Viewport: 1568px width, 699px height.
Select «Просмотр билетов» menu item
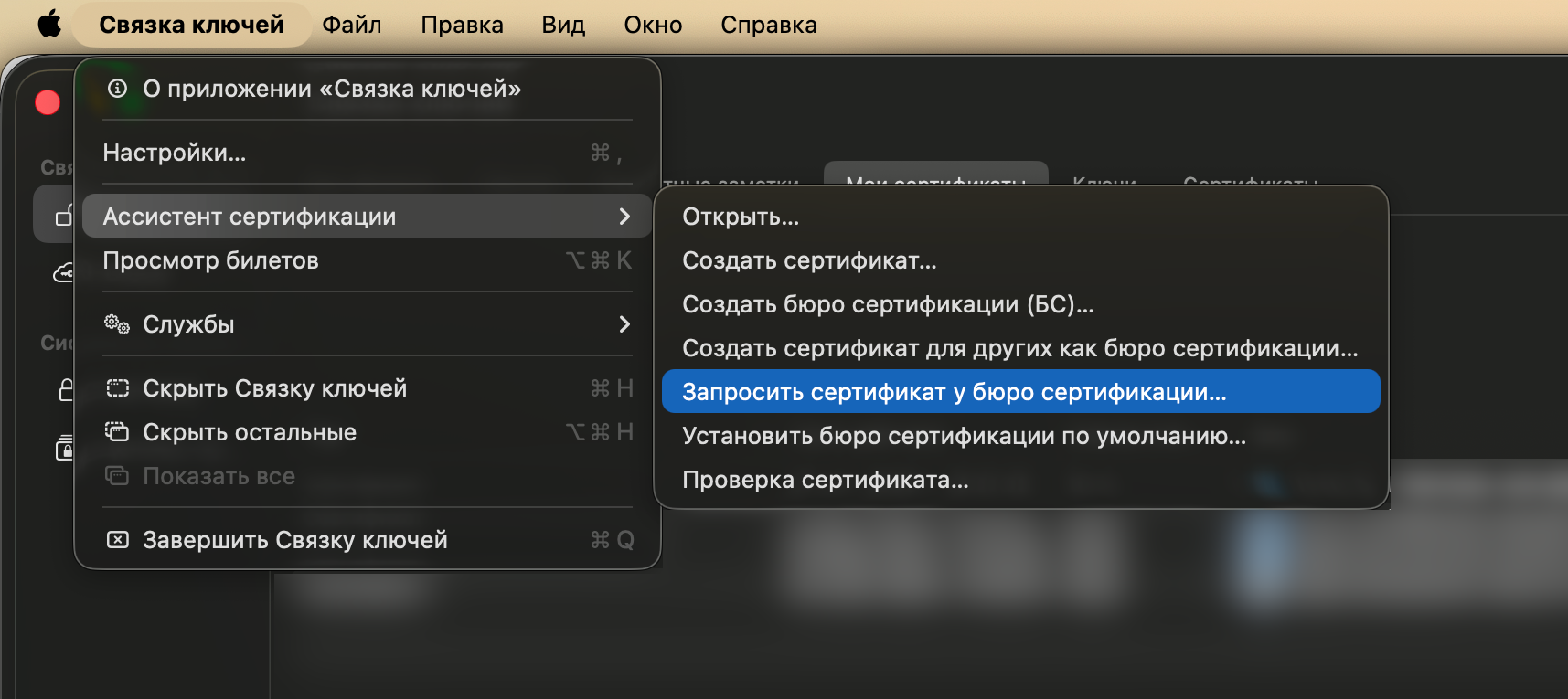[x=211, y=260]
